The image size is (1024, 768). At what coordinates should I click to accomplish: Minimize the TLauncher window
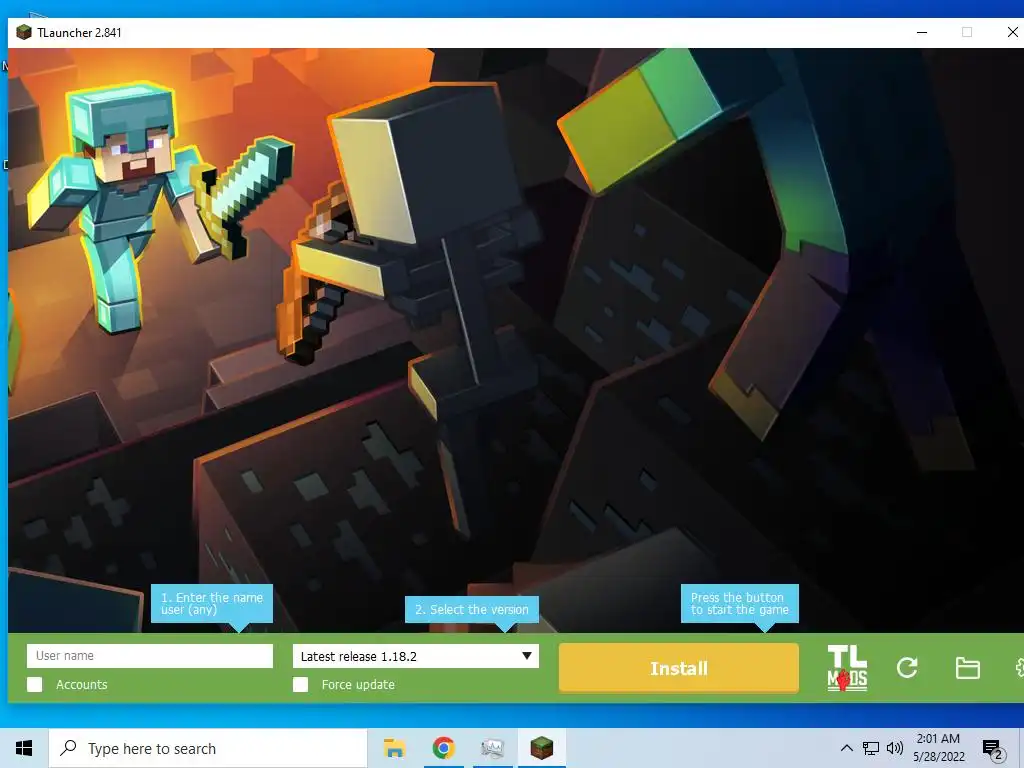(x=922, y=32)
